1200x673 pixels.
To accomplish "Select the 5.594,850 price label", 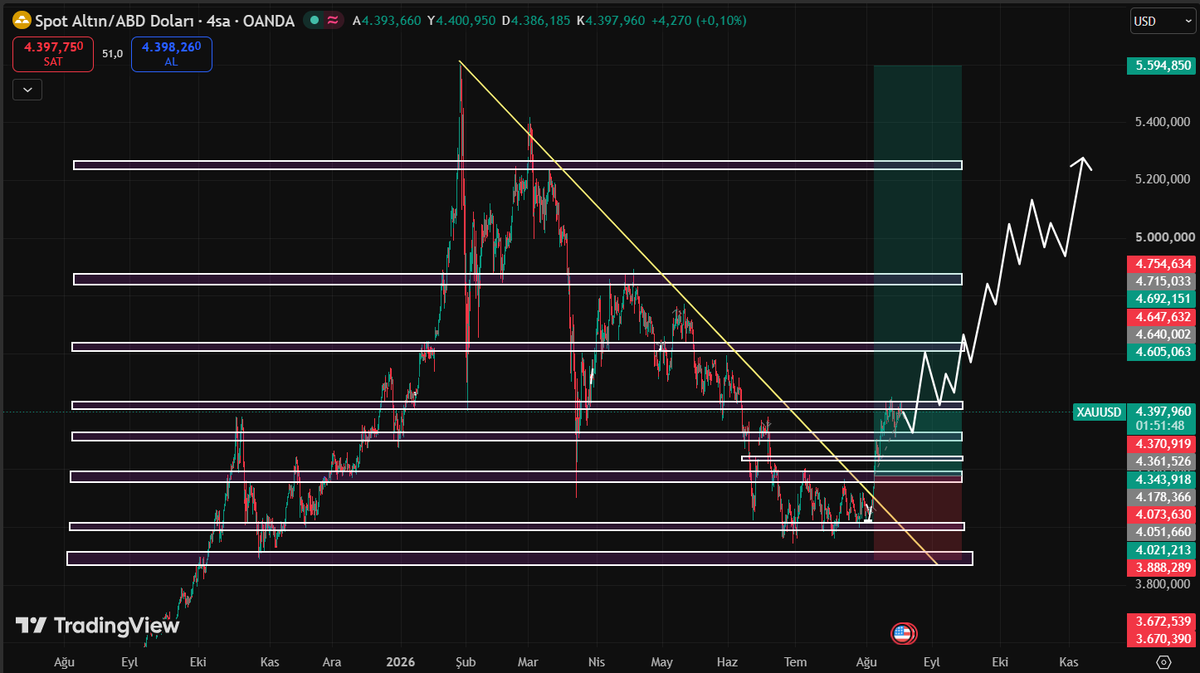I will [x=1161, y=66].
